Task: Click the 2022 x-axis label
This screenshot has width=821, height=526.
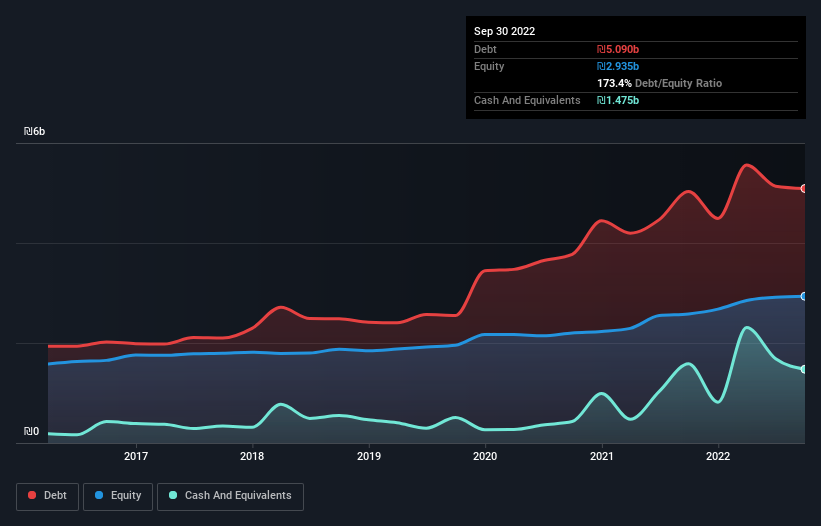Action: pyautogui.click(x=718, y=456)
